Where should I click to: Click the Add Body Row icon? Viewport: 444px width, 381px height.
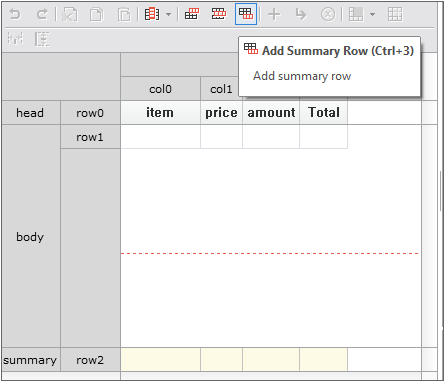pyautogui.click(x=219, y=14)
